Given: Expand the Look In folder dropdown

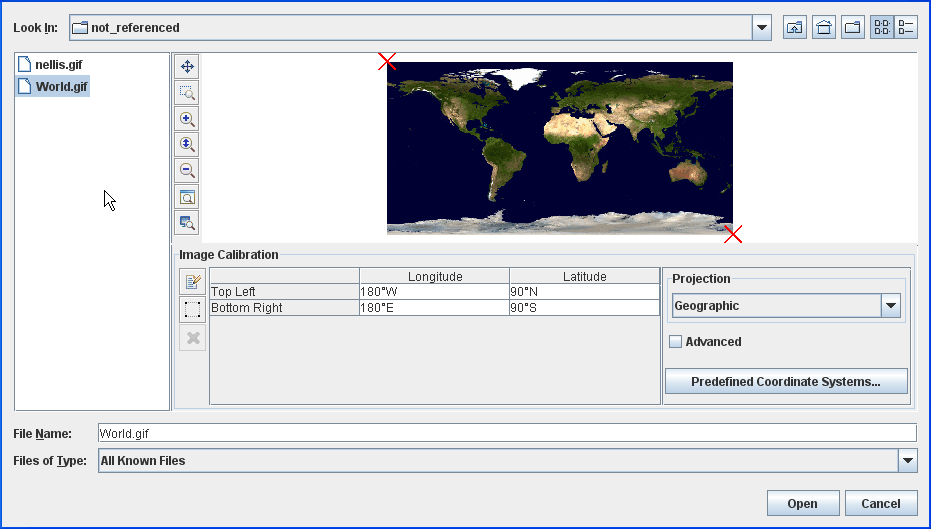Looking at the screenshot, I should click(x=762, y=28).
